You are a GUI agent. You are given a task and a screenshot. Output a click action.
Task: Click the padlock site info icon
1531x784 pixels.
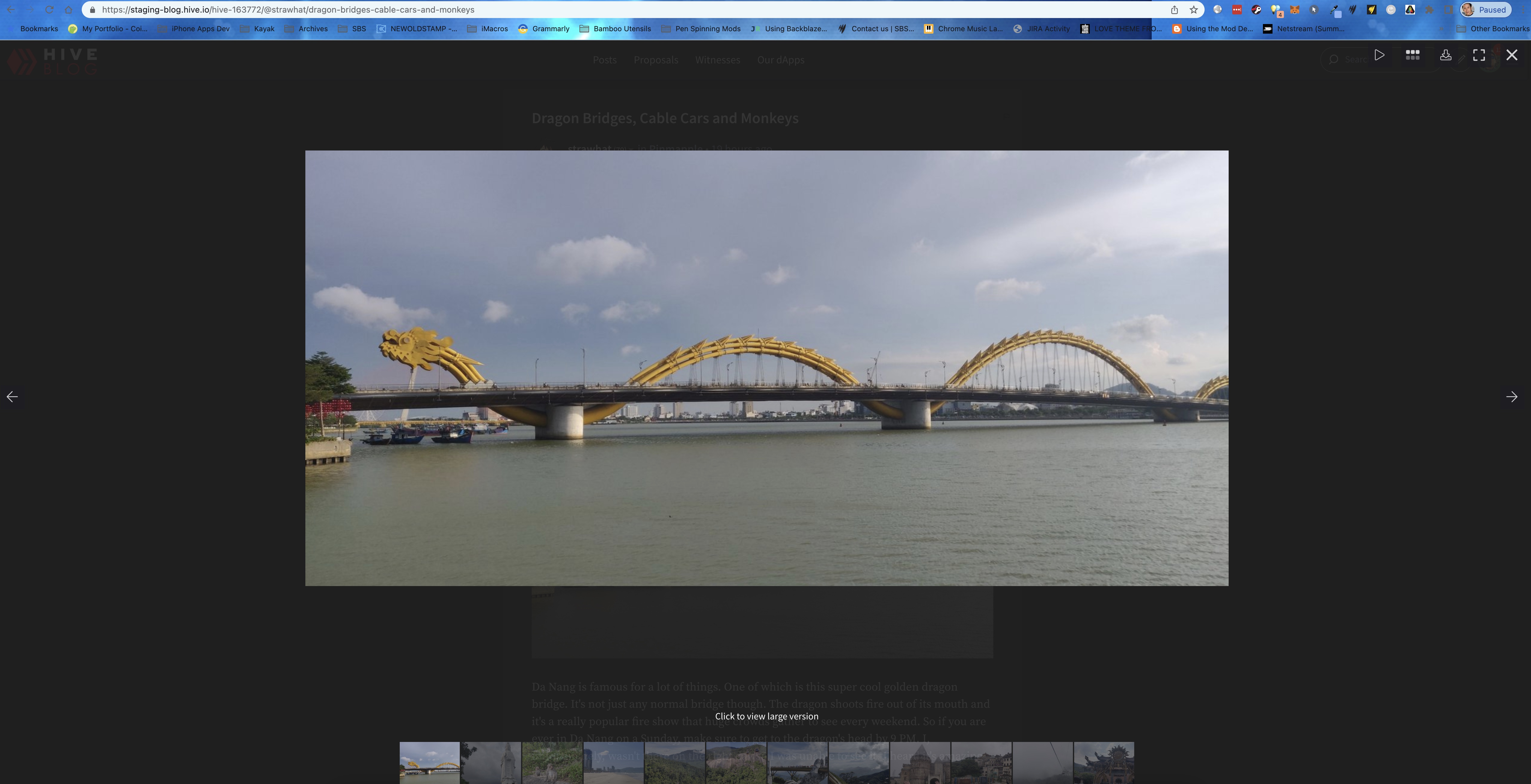pyautogui.click(x=92, y=10)
